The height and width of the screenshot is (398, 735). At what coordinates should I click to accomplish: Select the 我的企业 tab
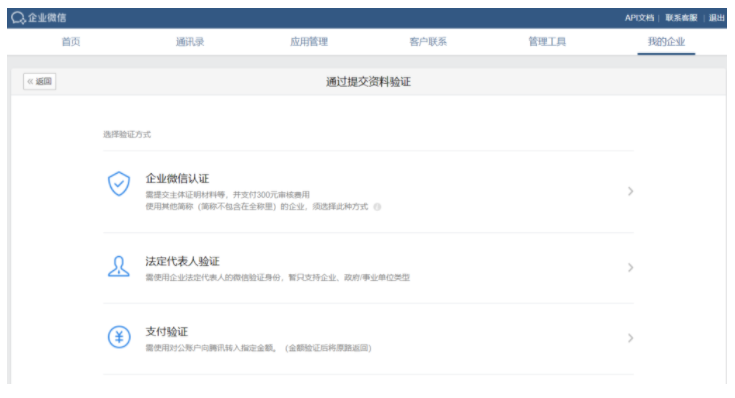pyautogui.click(x=666, y=42)
